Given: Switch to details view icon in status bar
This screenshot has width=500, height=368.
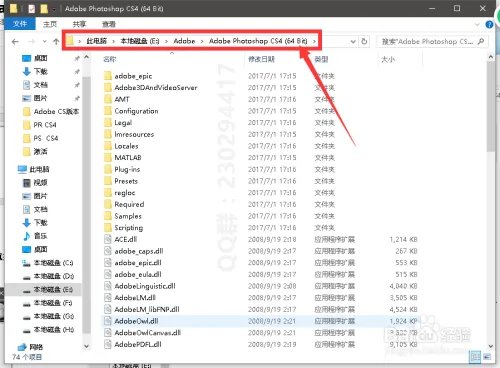Looking at the screenshot, I should pos(475,357).
